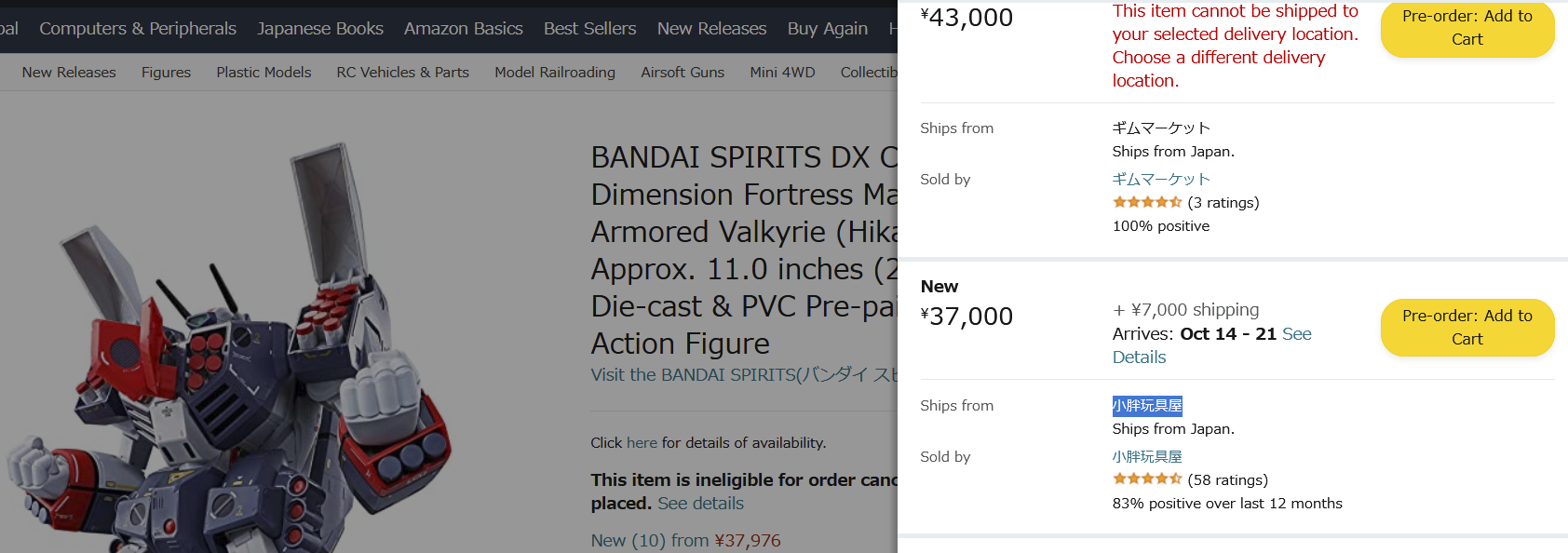Open Plastic Models subcategory
The image size is (1568, 553).
tap(264, 72)
